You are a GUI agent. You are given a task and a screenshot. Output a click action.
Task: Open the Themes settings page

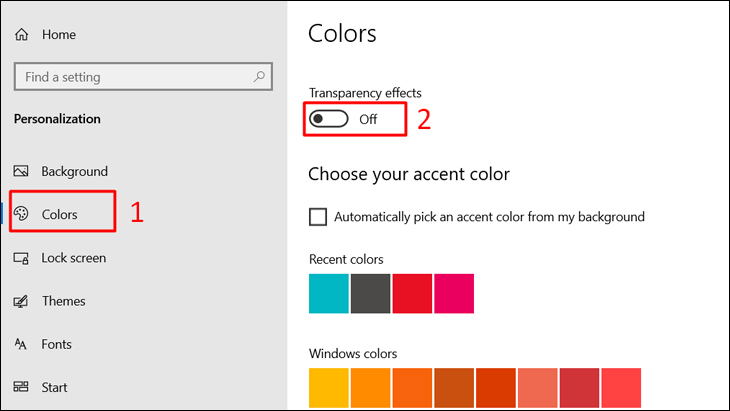[x=63, y=301]
